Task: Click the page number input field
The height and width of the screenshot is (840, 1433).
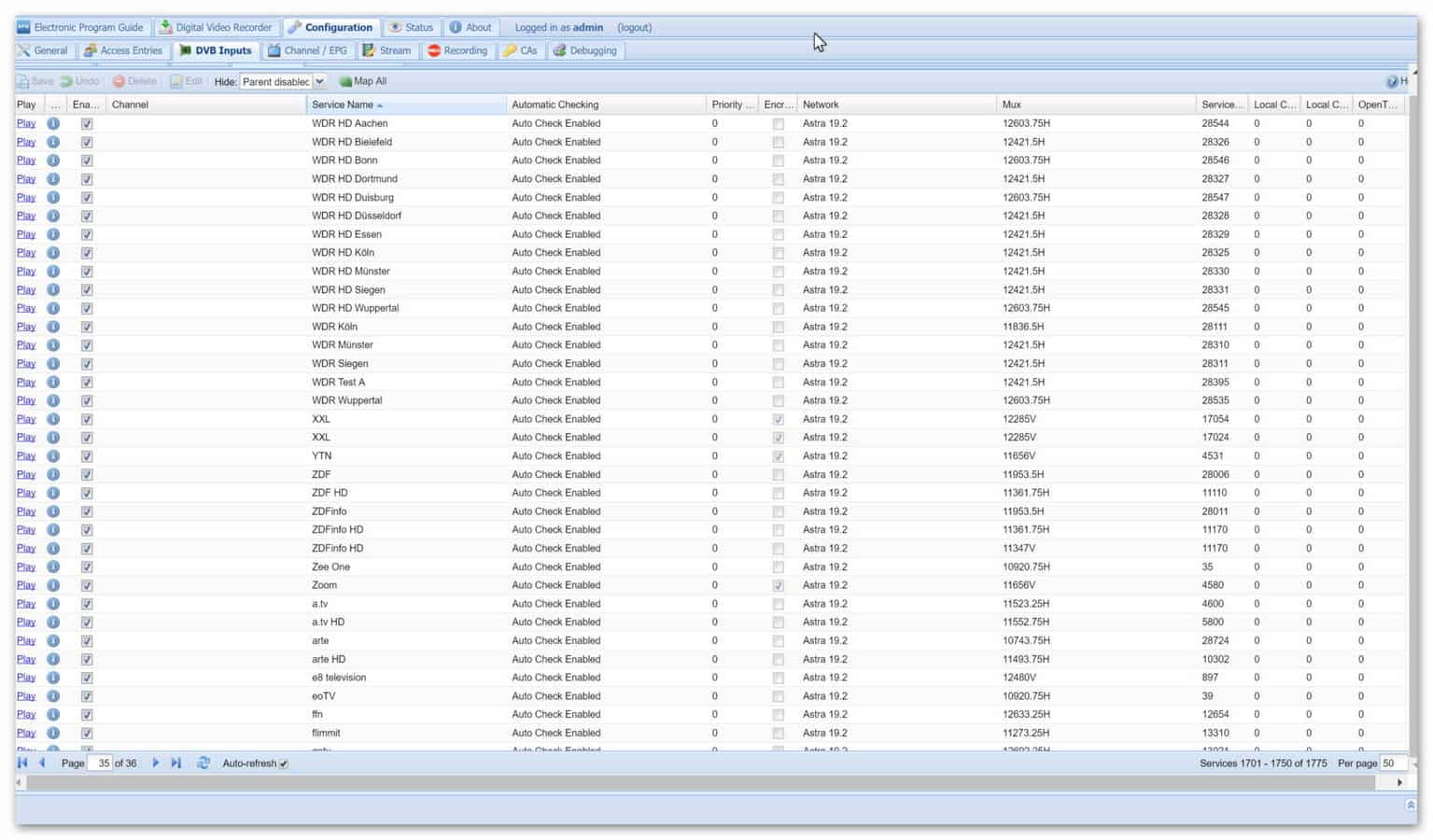Action: (x=100, y=763)
